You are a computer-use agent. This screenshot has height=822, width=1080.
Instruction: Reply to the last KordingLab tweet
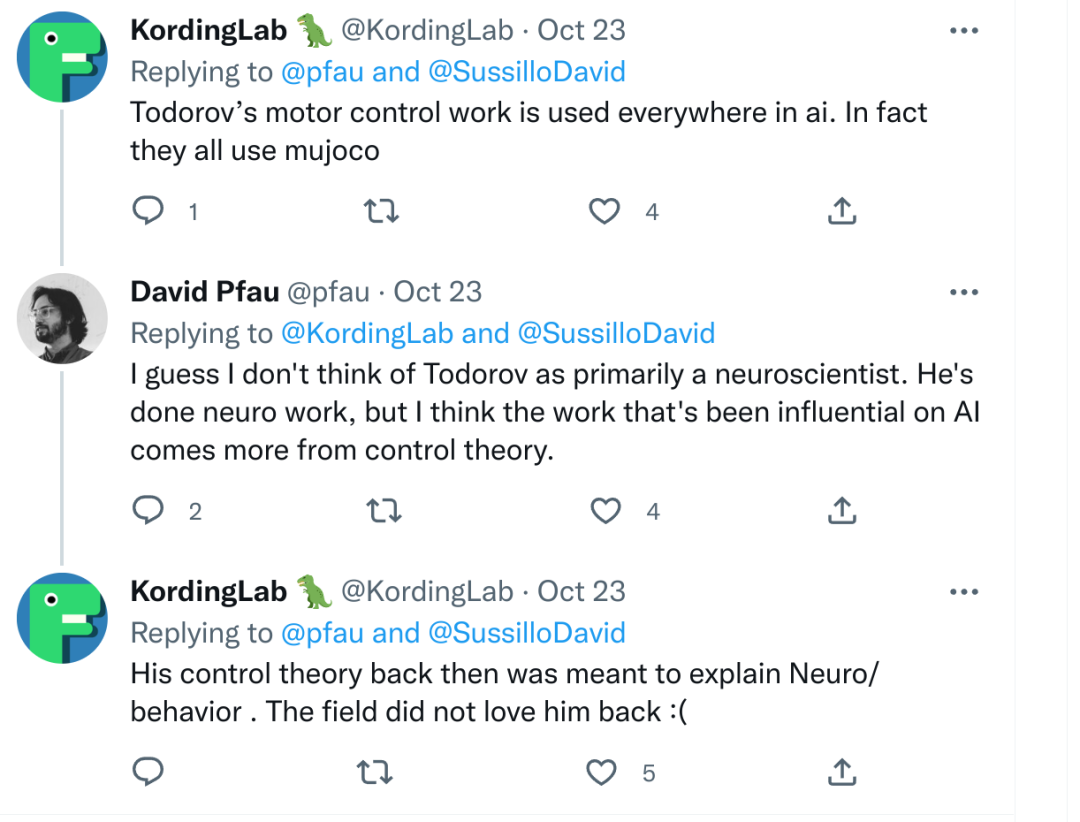coord(148,772)
